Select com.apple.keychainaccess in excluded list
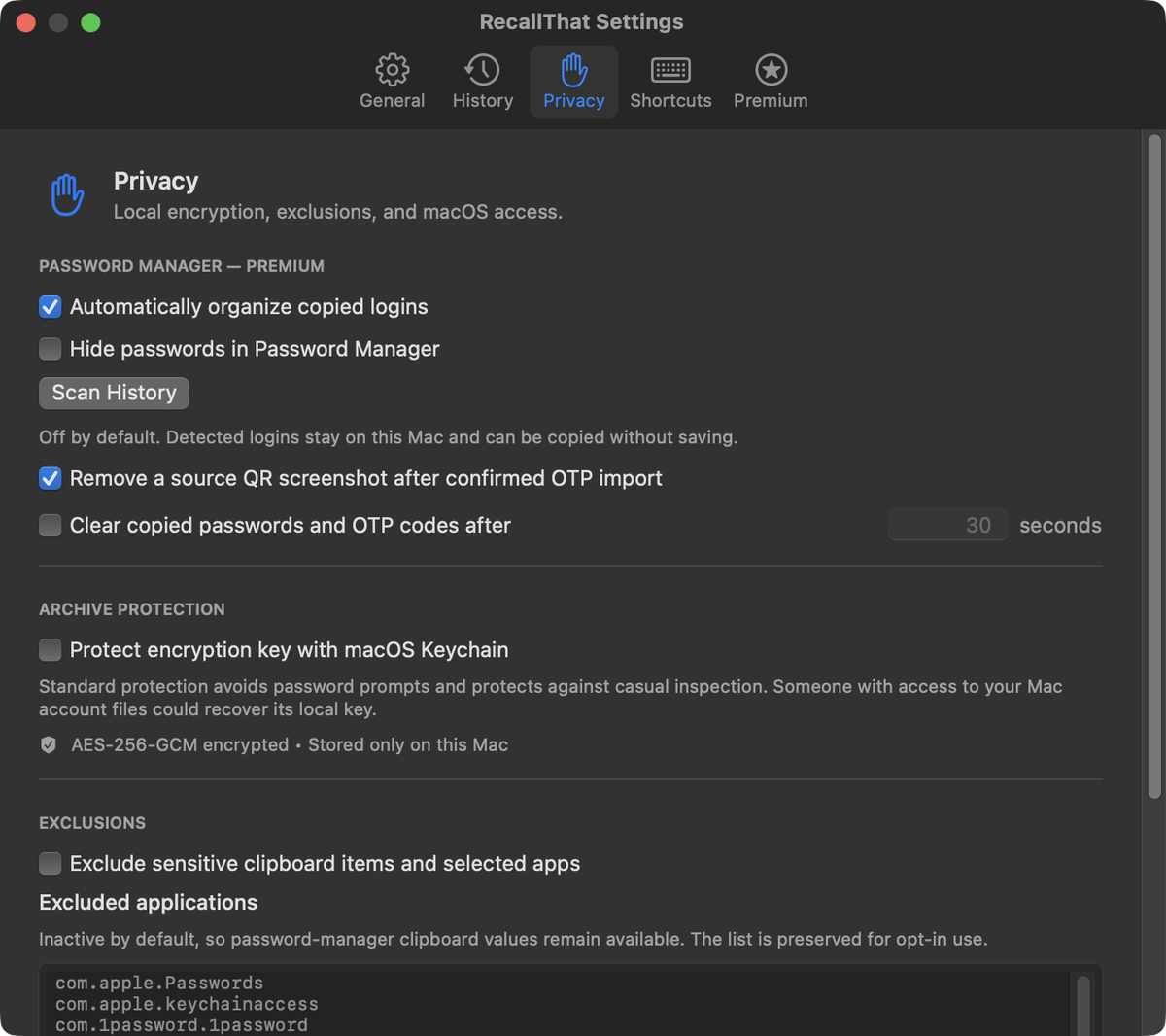The image size is (1166, 1036). pos(187,1004)
